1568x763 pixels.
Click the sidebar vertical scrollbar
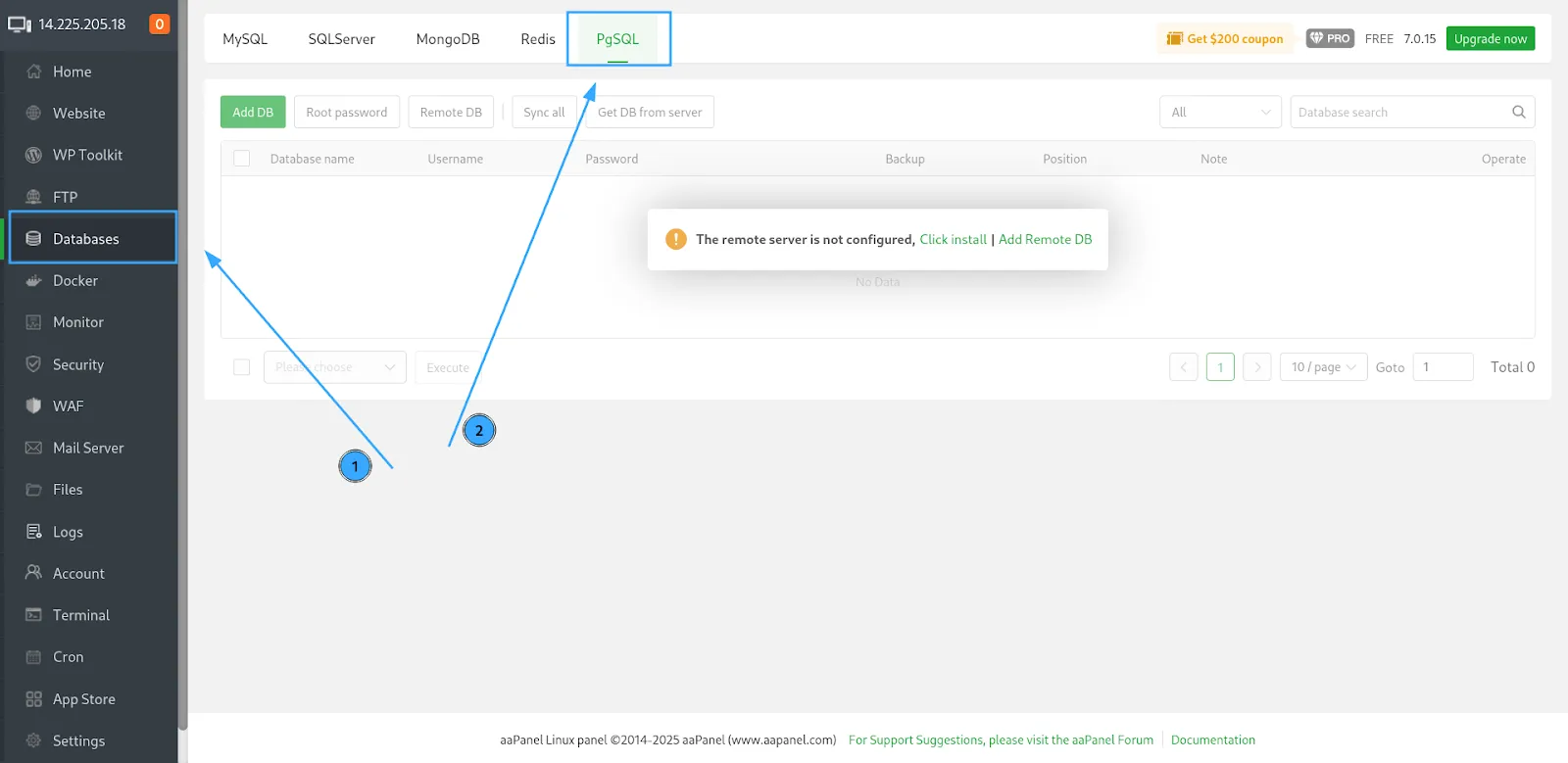[182, 367]
